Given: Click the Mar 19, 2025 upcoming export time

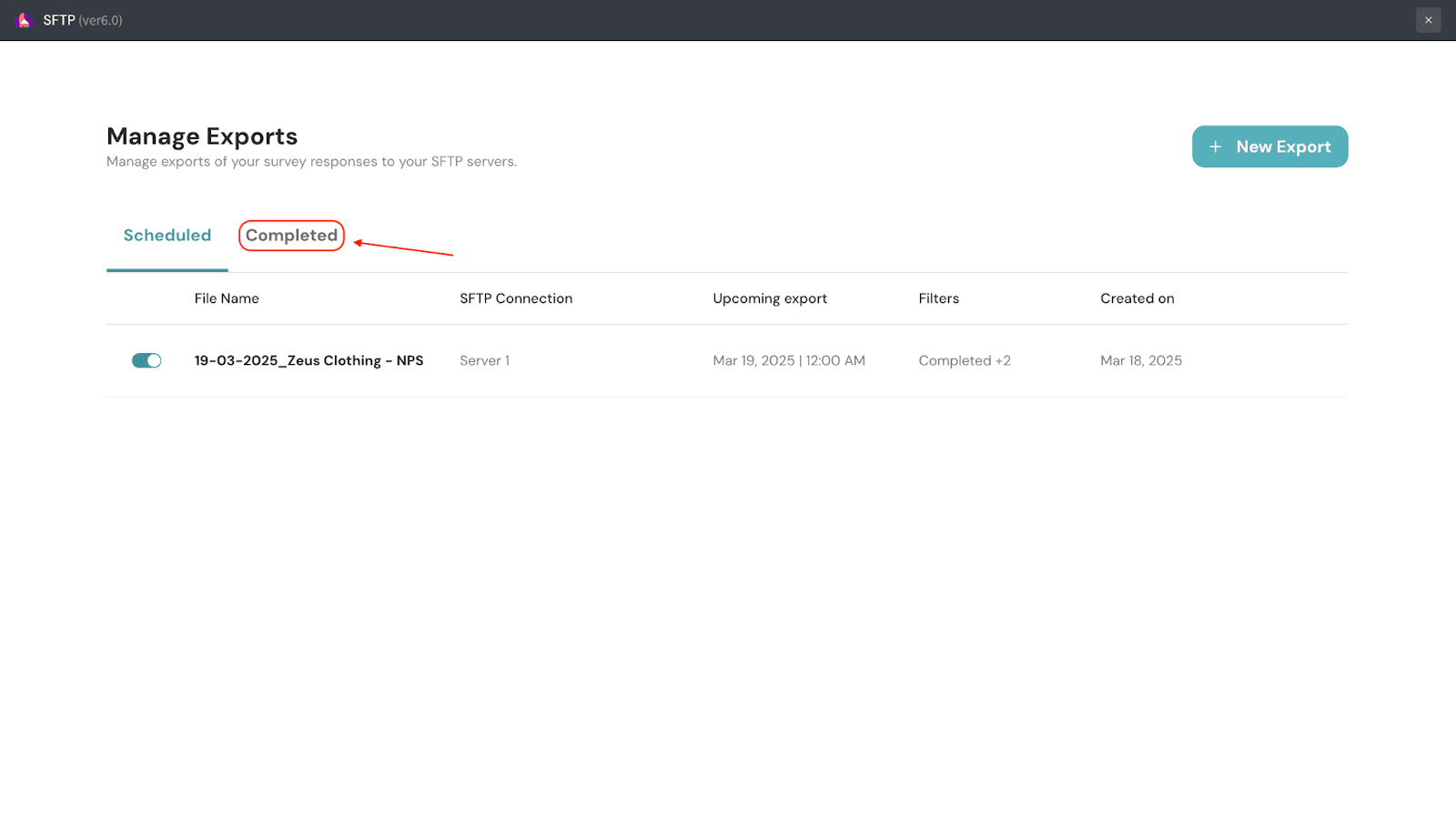Looking at the screenshot, I should 788,360.
